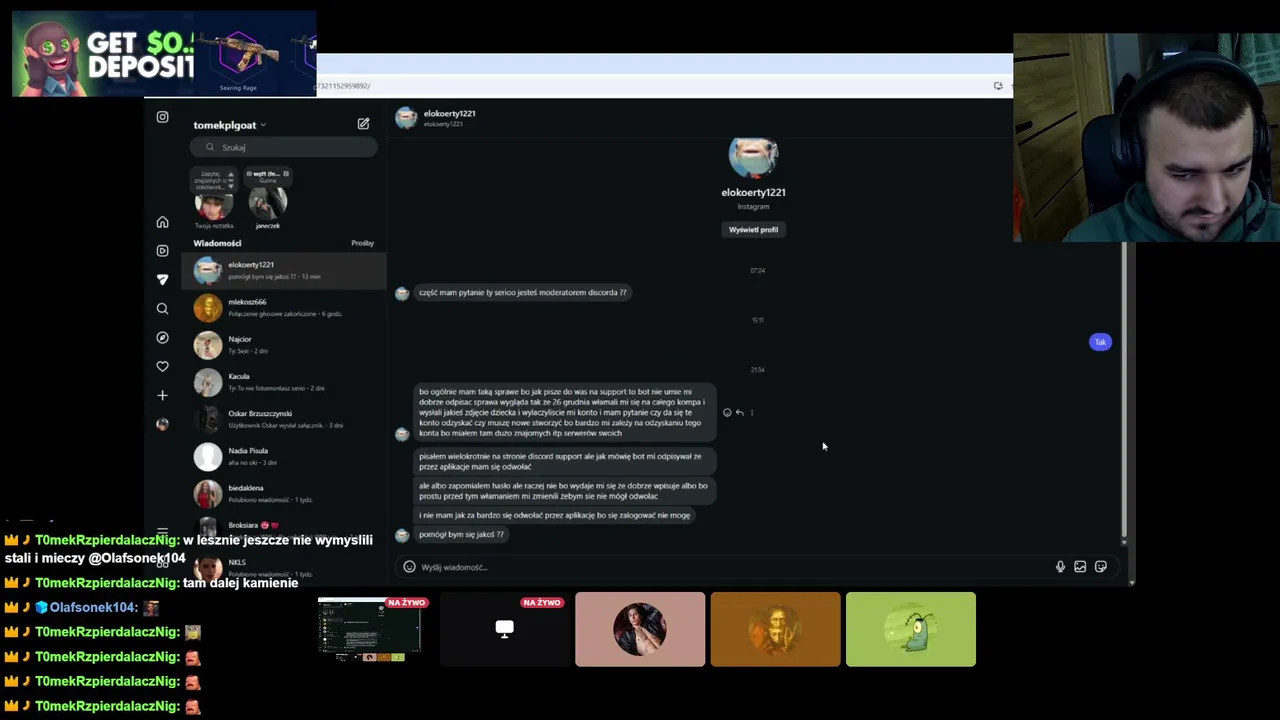1280x720 pixels.
Task: Click the Create plus icon
Action: coord(162,396)
